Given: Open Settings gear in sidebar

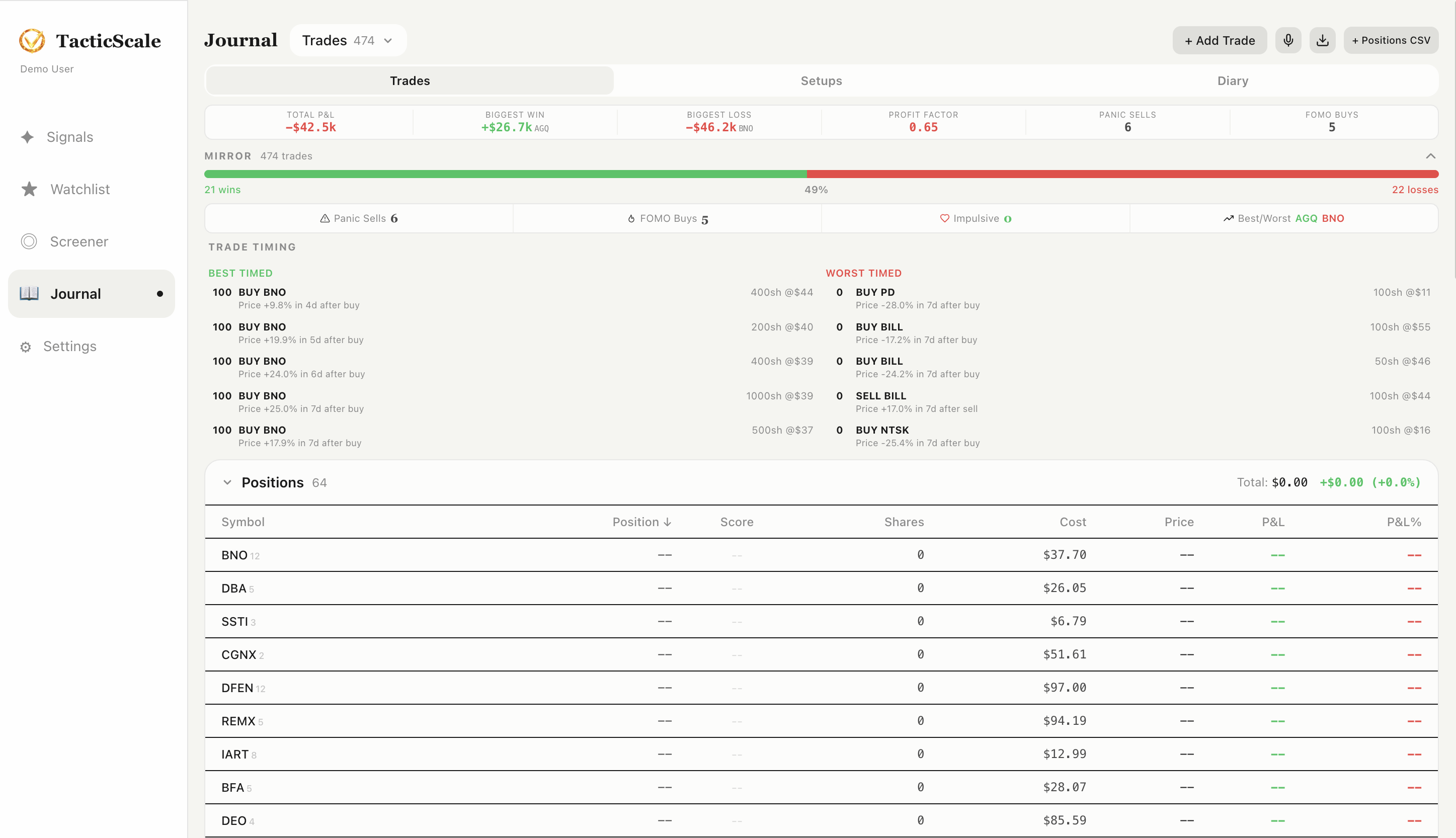Looking at the screenshot, I should 69,347.
